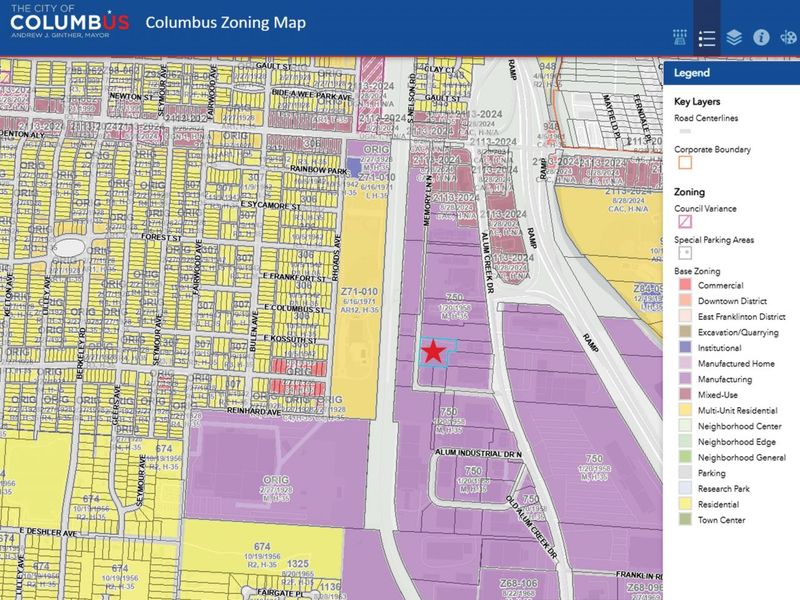
Task: Click the Columbus Zoning Map title
Action: 225,23
